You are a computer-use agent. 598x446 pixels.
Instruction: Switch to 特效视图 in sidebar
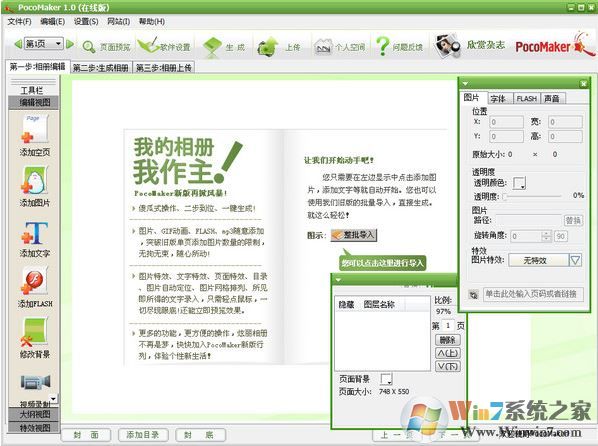[x=34, y=427]
